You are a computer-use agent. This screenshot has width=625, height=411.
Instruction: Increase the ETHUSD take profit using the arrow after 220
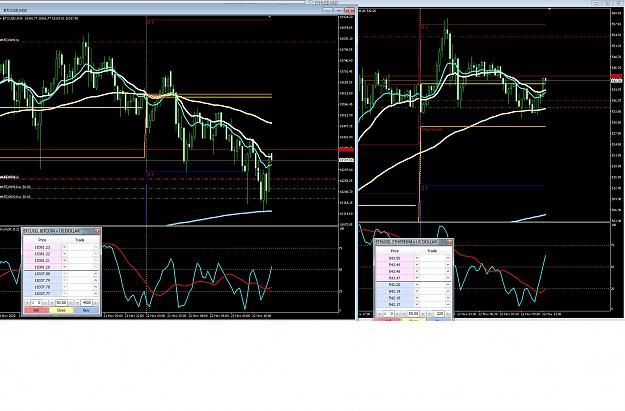447,313
